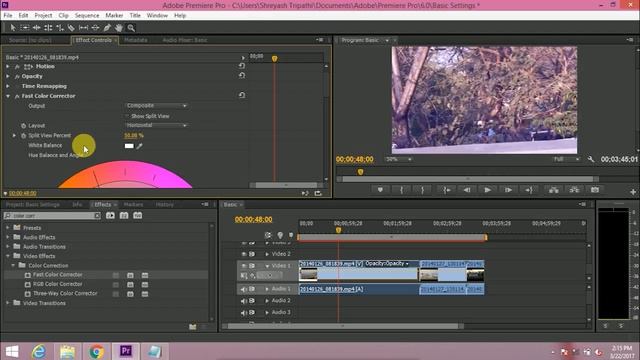Select the Pen tool
This screenshot has height=360, width=640.
107,28
